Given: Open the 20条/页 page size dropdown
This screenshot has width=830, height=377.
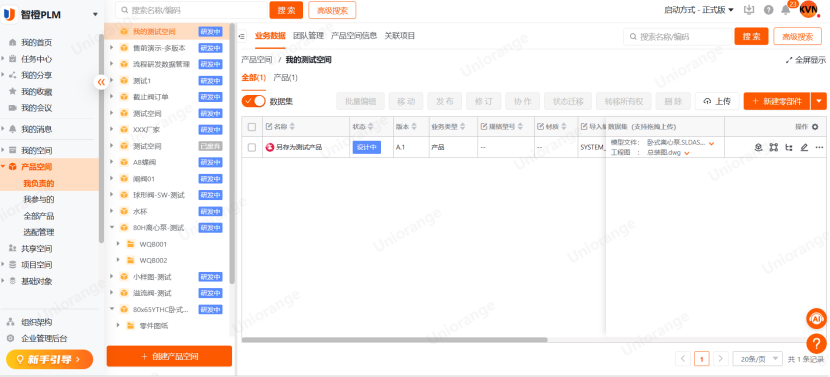Looking at the screenshot, I should click(x=757, y=358).
